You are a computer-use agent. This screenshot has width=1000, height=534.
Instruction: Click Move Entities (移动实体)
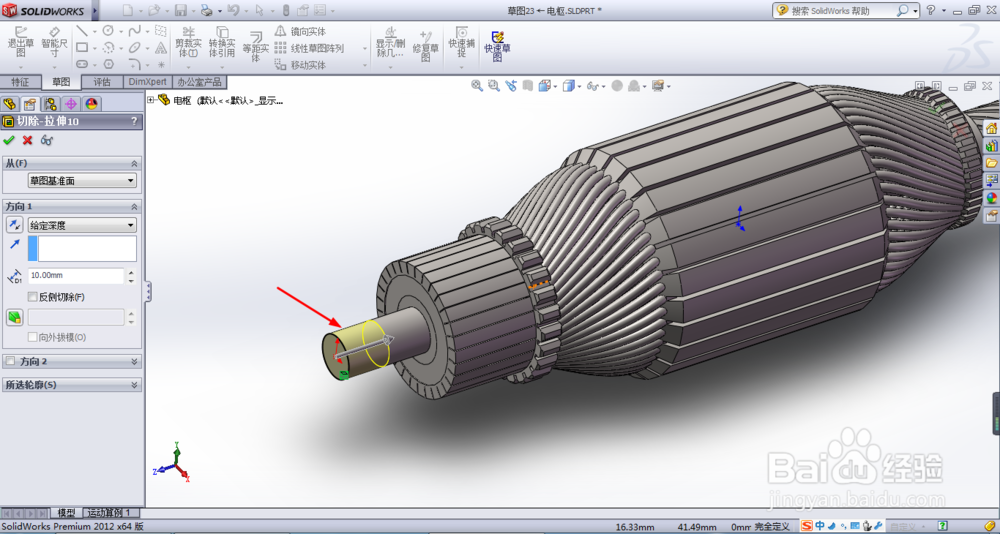coord(300,65)
